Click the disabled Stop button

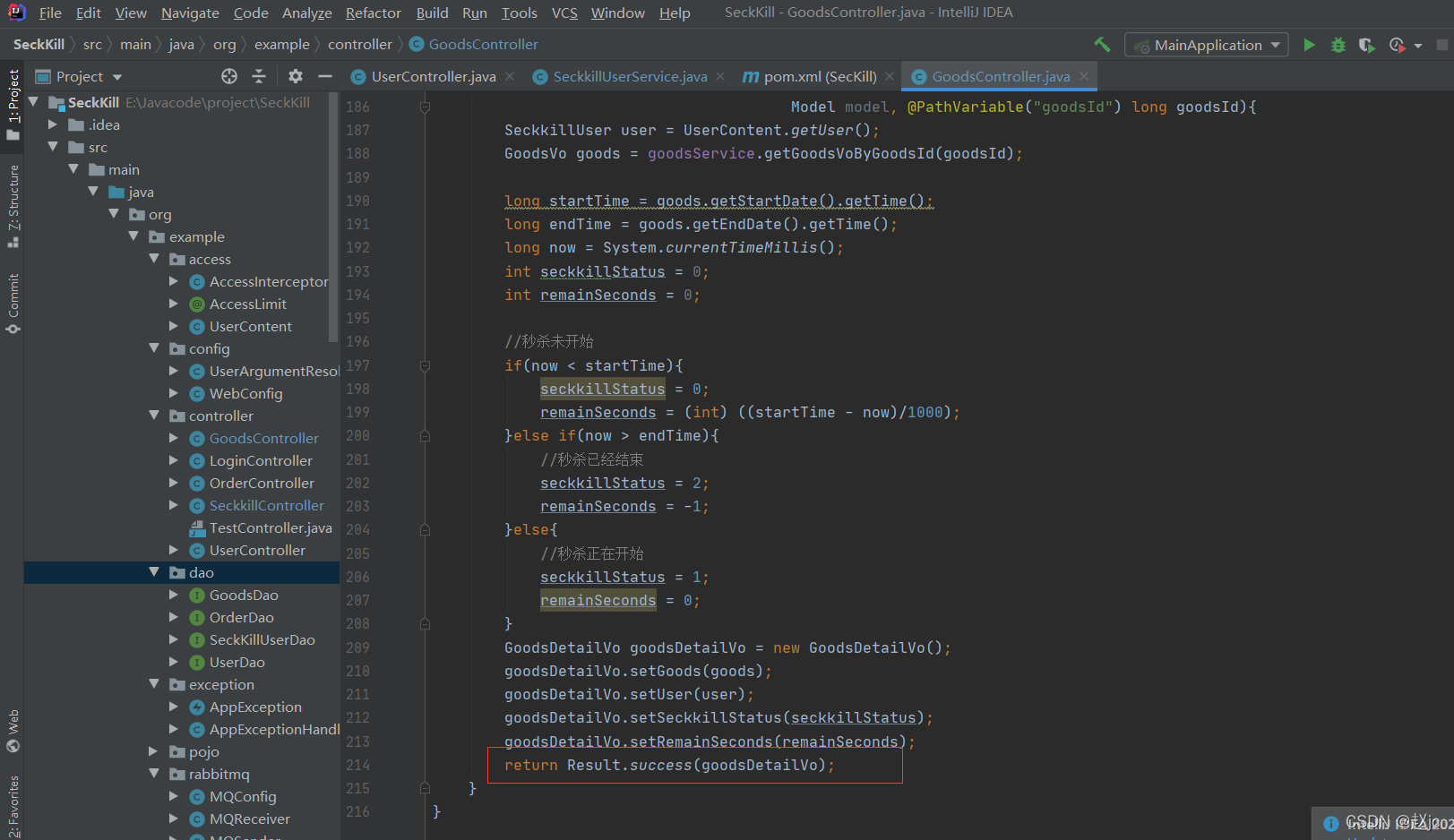click(1441, 45)
